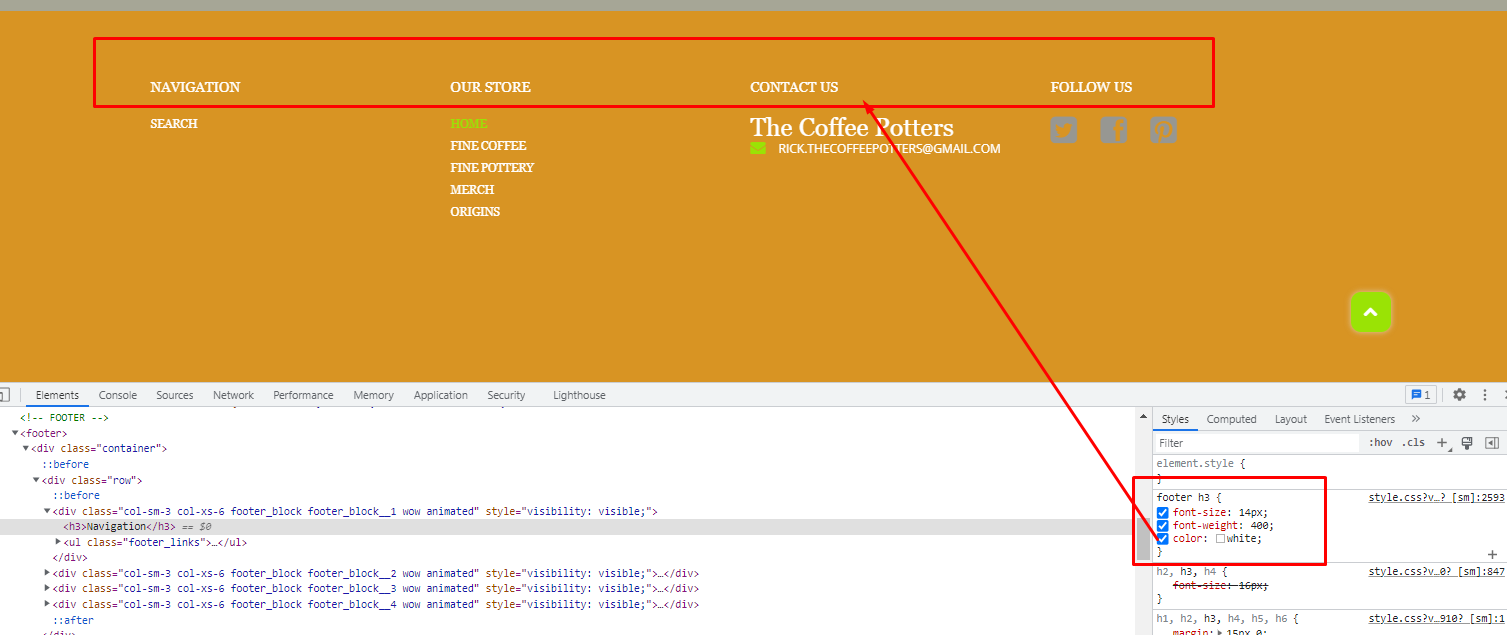The width and height of the screenshot is (1507, 635).
Task: Open DevTools settings gear
Action: [x=1459, y=395]
